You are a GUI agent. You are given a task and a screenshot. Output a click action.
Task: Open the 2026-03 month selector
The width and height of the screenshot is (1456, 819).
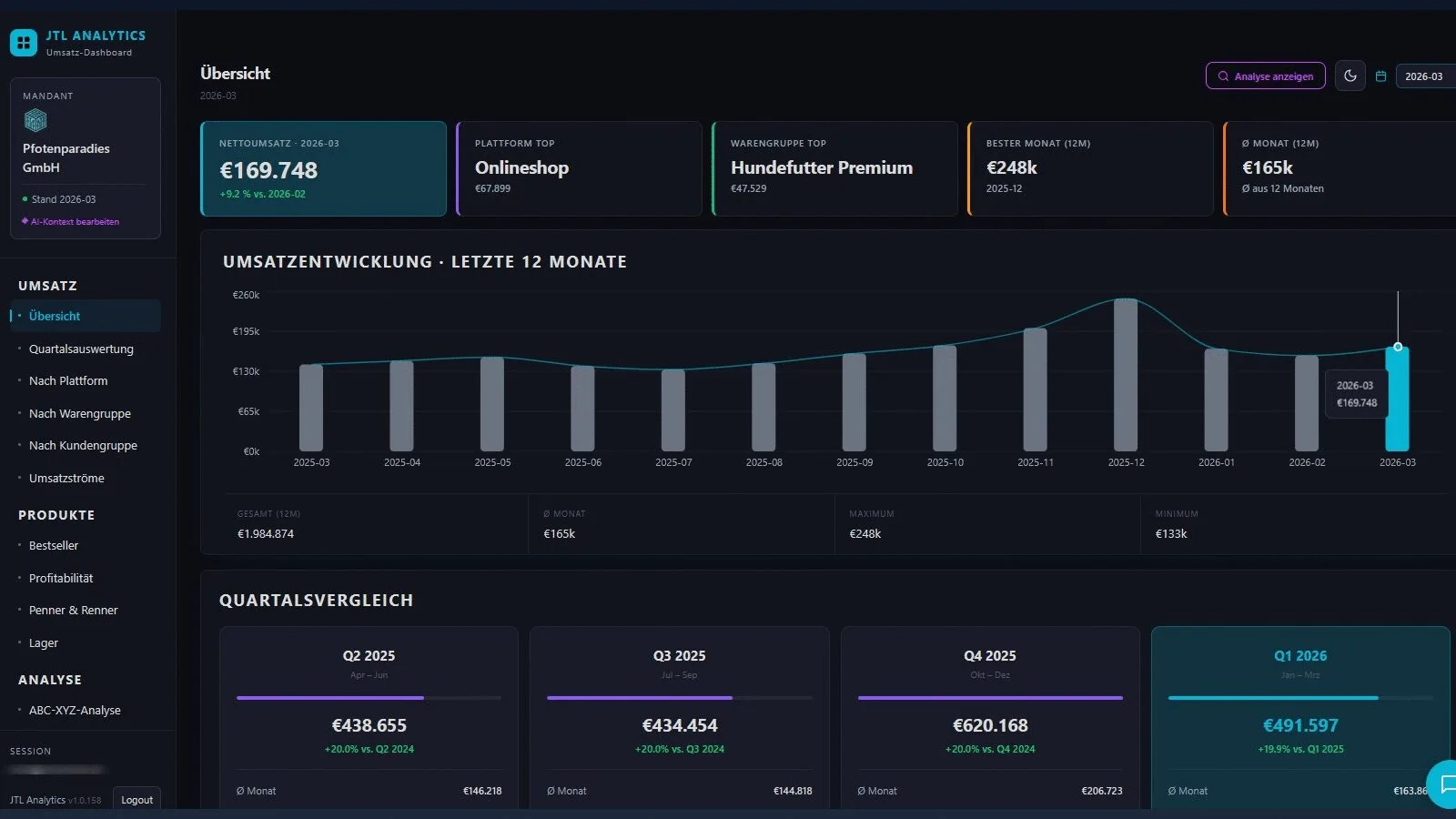1425,76
